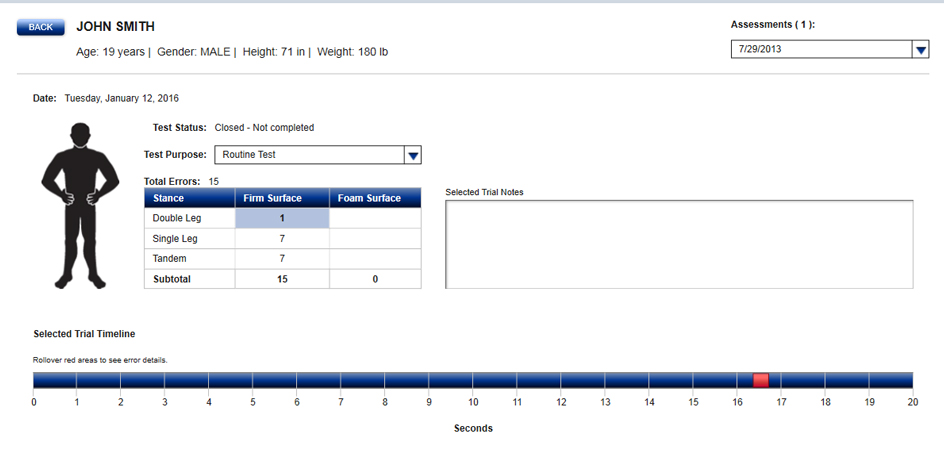Select Single Leg Firm Surface score 7
The image size is (944, 452).
(282, 238)
